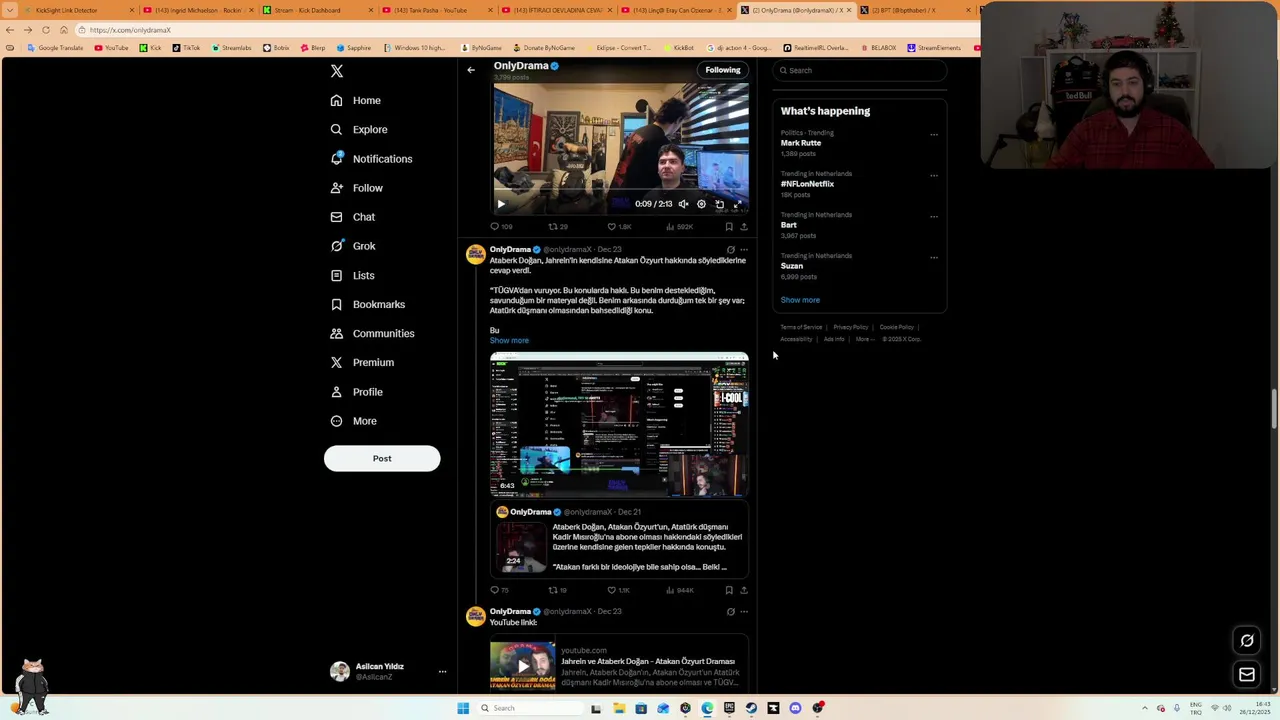This screenshot has width=1280, height=720.
Task: Open options for Bart trend
Action: [934, 216]
